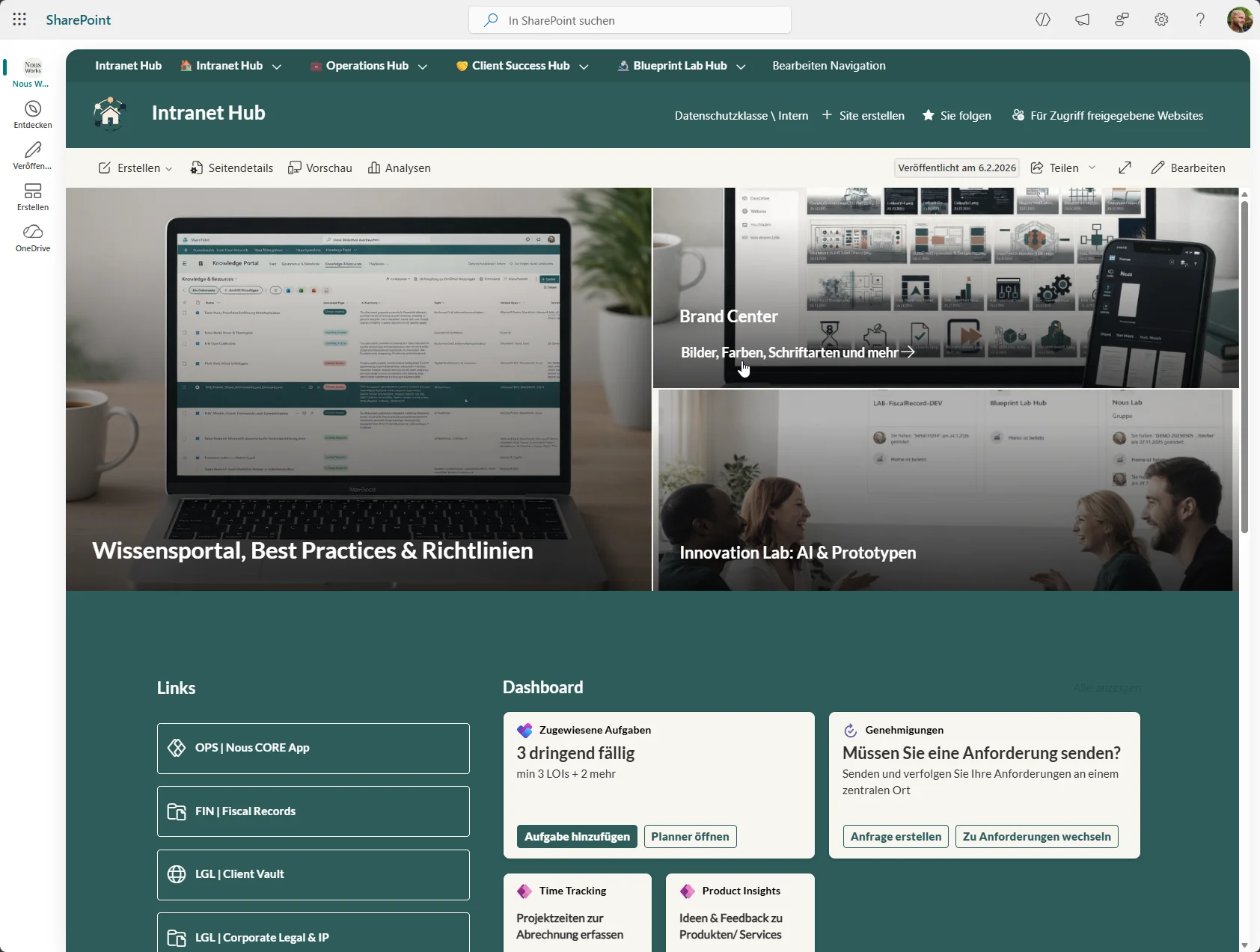
Task: Click the '3 dringend fällig' text
Action: coord(575,753)
